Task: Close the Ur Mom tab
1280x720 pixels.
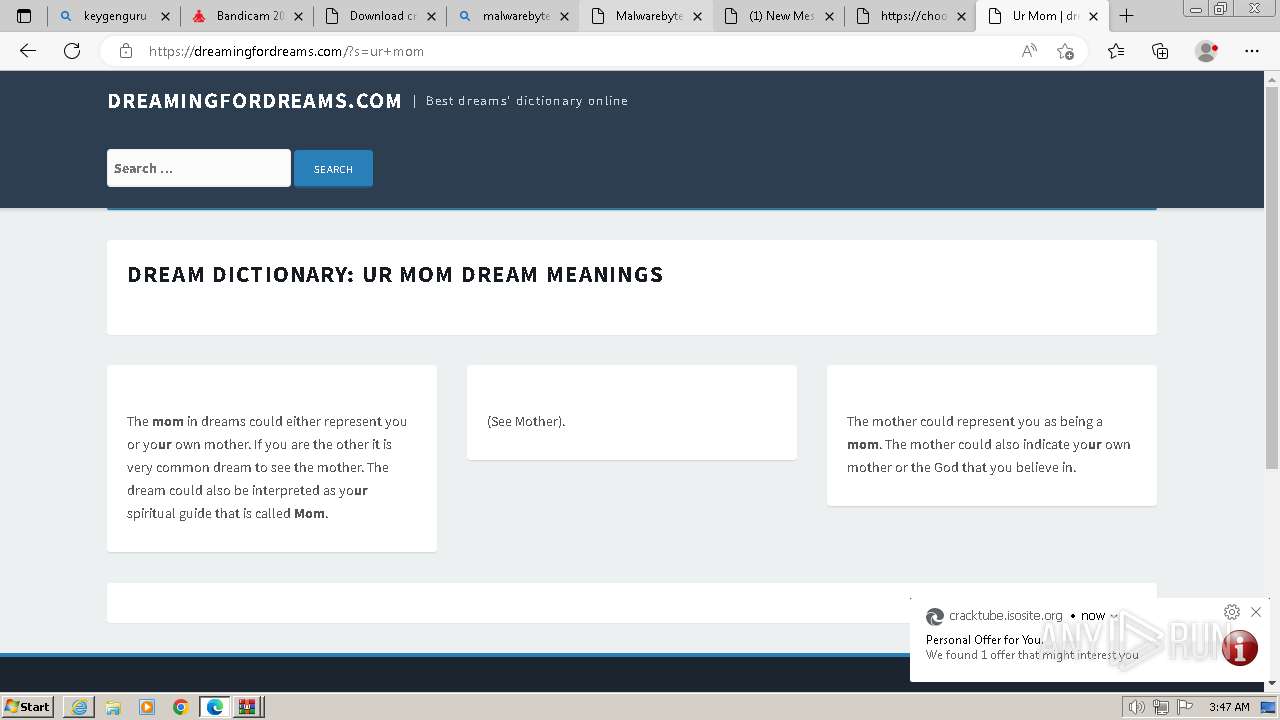Action: click(1093, 17)
